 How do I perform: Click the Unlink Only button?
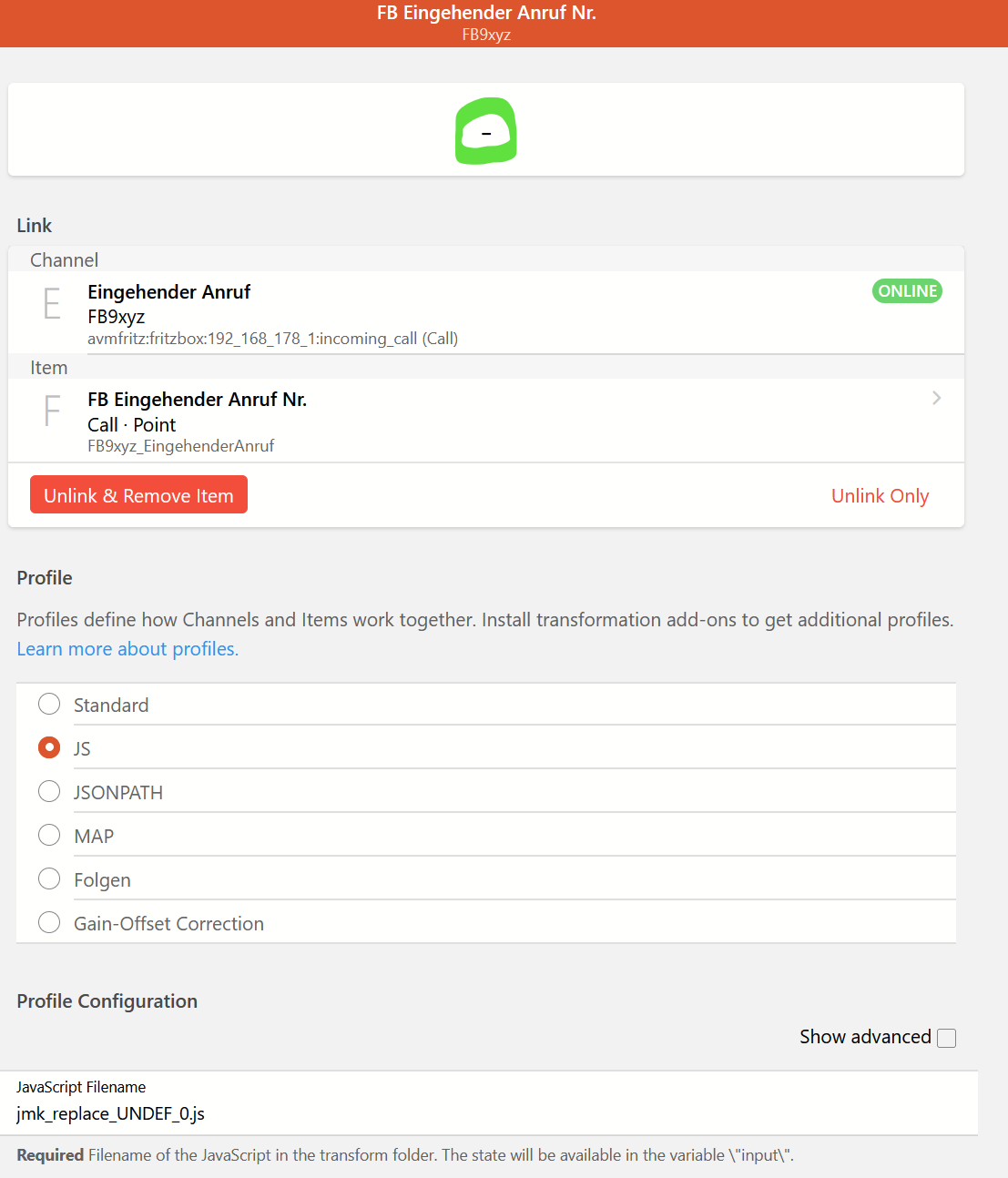pyautogui.click(x=880, y=496)
